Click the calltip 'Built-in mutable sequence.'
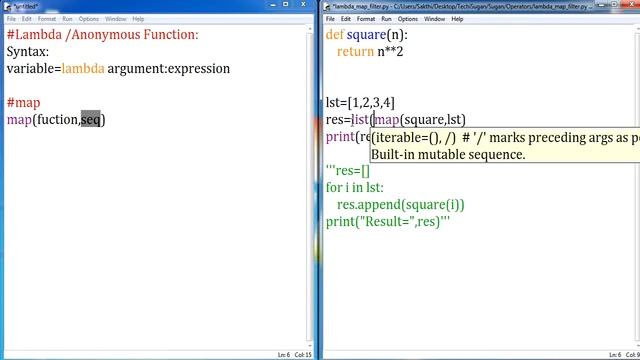Image resolution: width=640 pixels, height=360 pixels. pyautogui.click(x=448, y=155)
